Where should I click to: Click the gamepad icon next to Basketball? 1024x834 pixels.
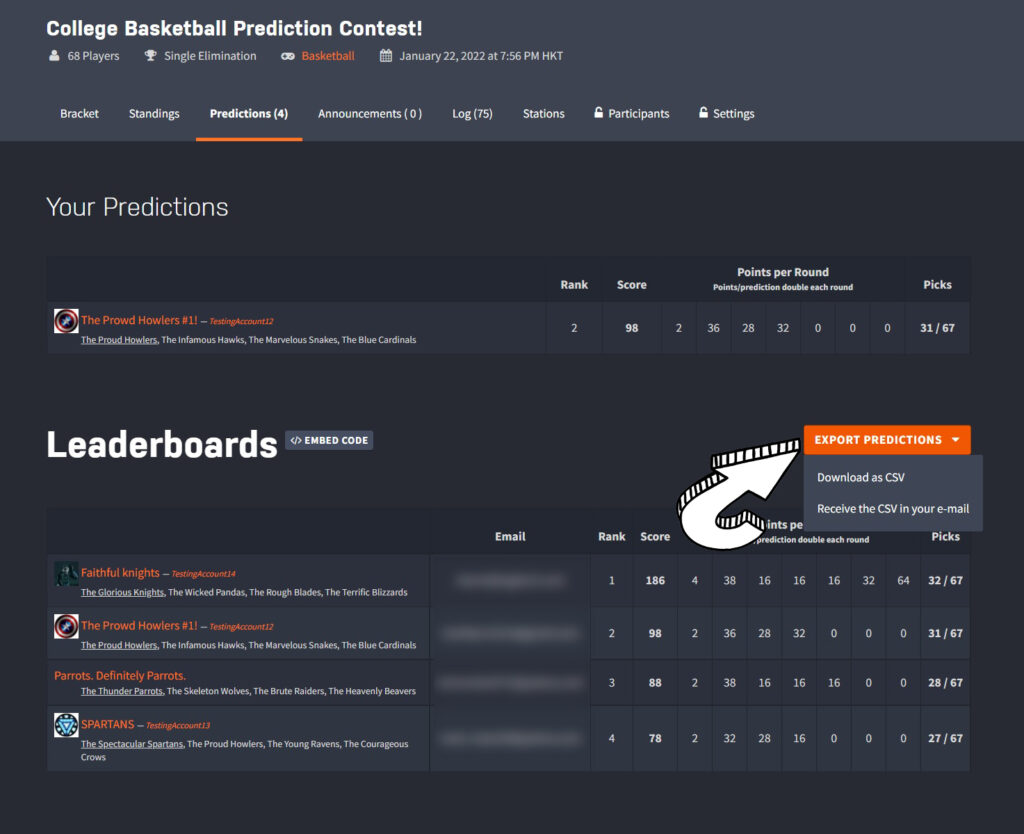pyautogui.click(x=287, y=56)
